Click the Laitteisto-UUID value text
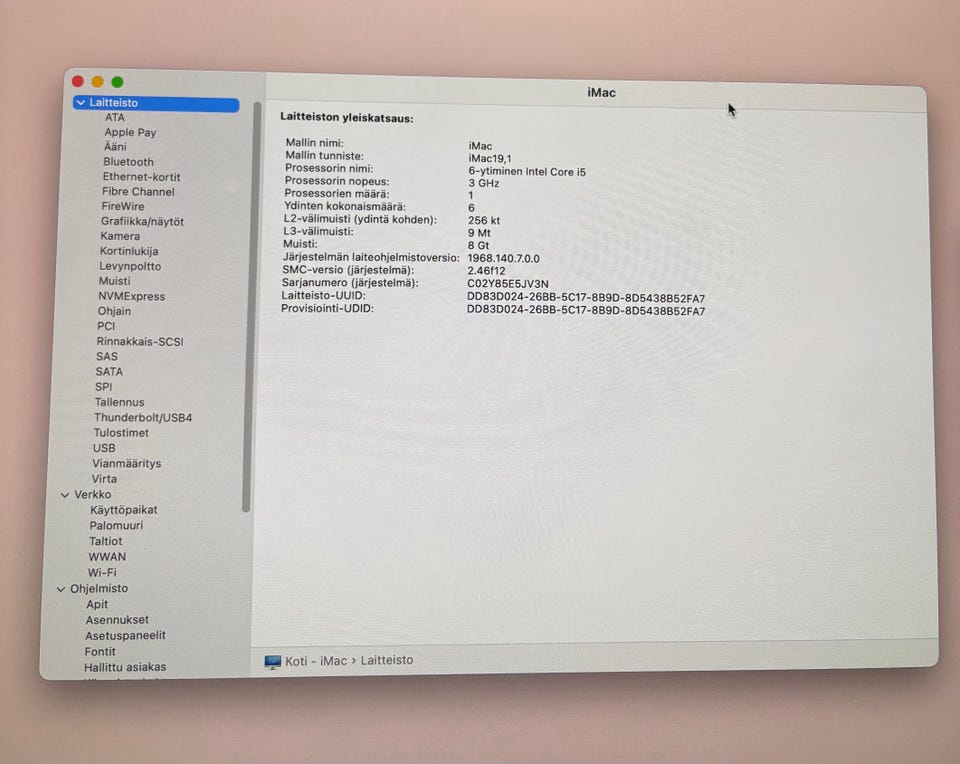 pos(586,298)
